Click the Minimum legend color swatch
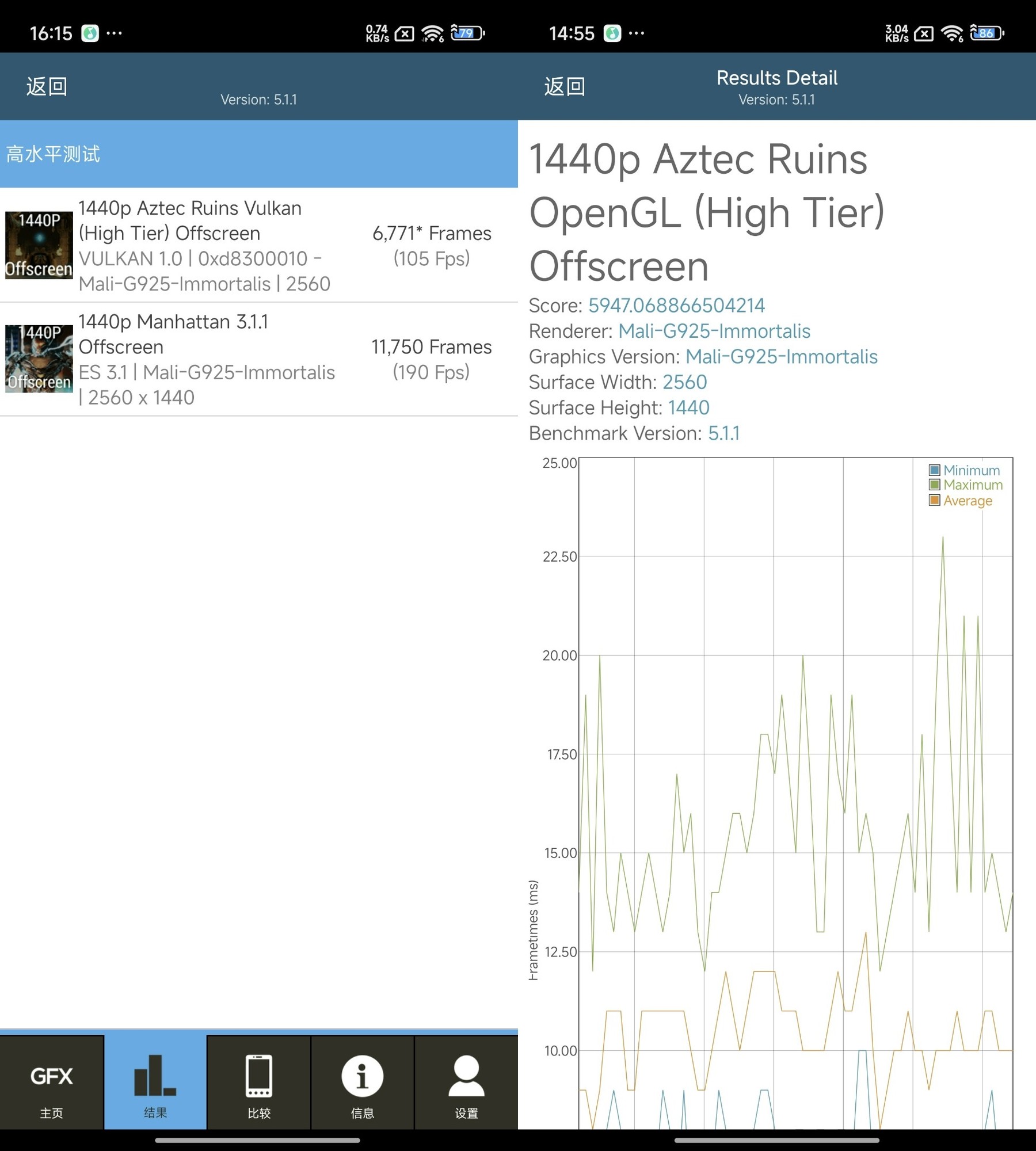Image resolution: width=1036 pixels, height=1151 pixels. click(x=935, y=470)
